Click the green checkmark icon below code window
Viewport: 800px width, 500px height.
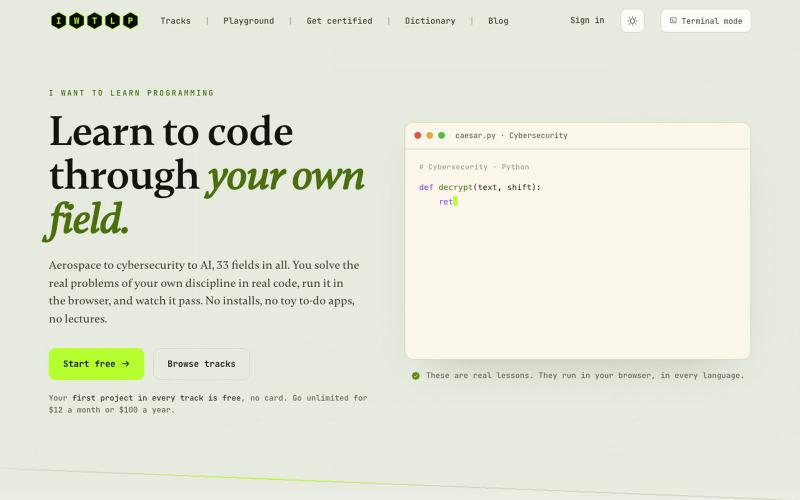pyautogui.click(x=416, y=376)
